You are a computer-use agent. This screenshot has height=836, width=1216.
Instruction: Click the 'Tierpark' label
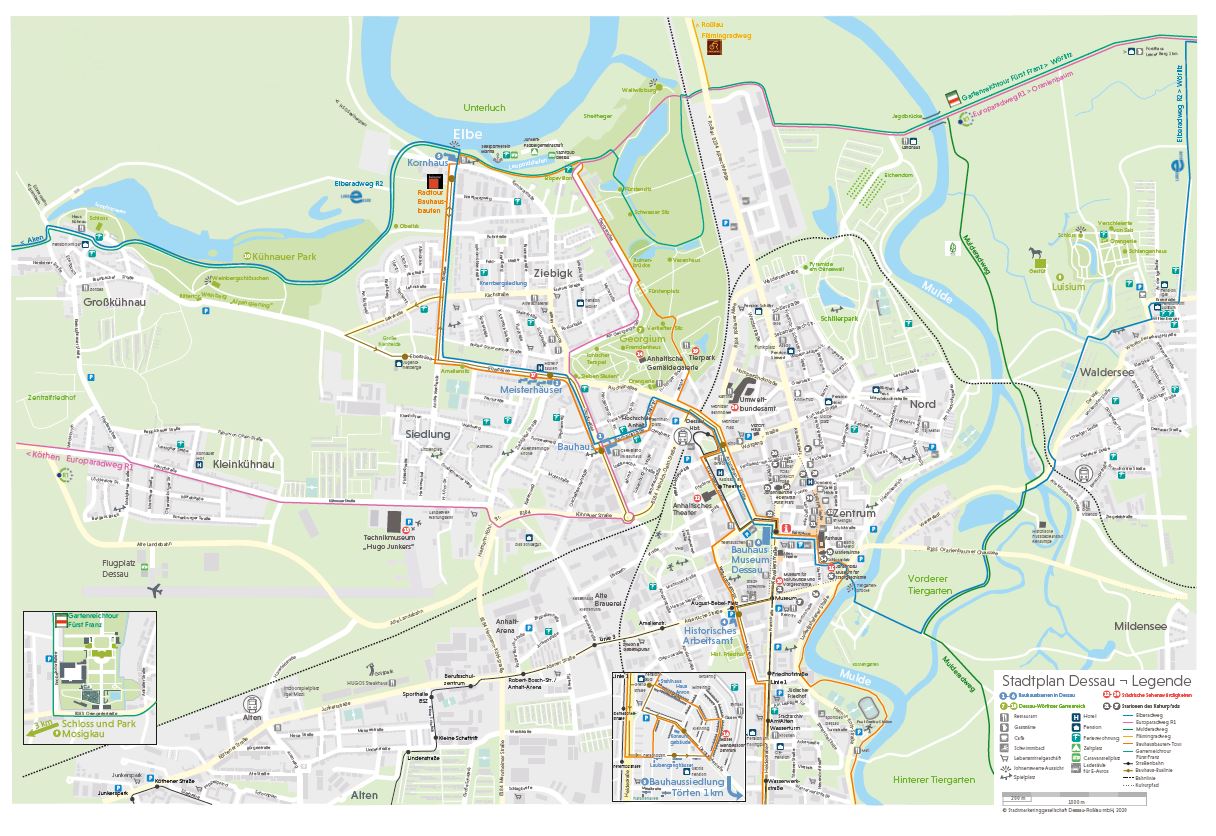[x=704, y=358]
